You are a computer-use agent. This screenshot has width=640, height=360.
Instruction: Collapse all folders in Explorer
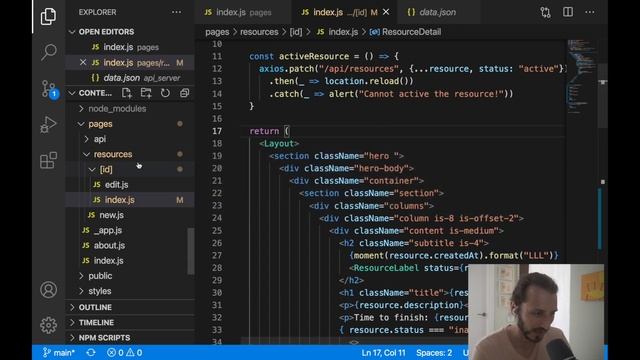click(184, 93)
